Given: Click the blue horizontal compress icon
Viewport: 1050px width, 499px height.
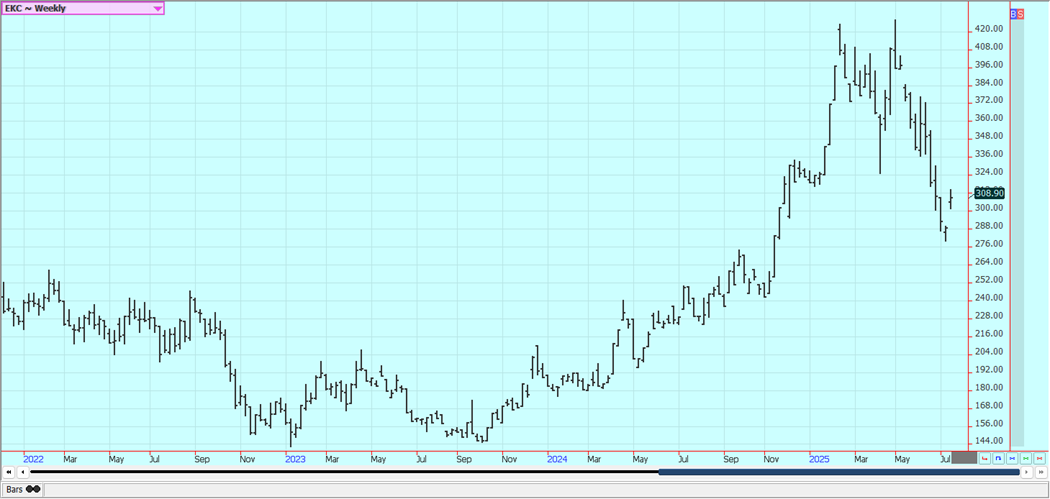Looking at the screenshot, I should click(x=1012, y=458).
